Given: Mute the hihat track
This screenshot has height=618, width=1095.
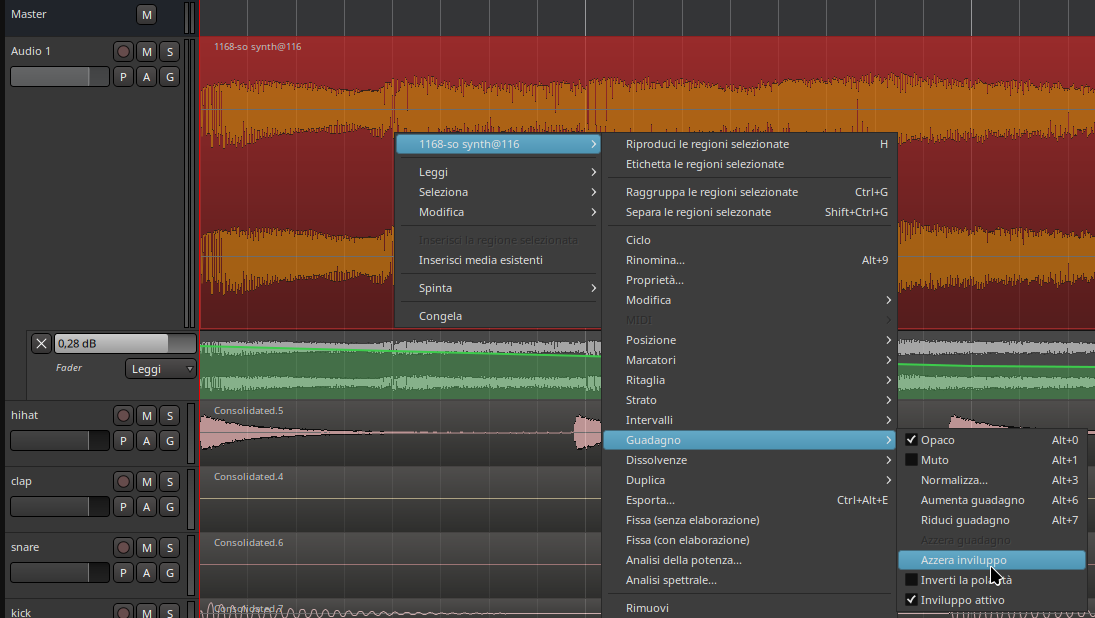Looking at the screenshot, I should (x=147, y=415).
